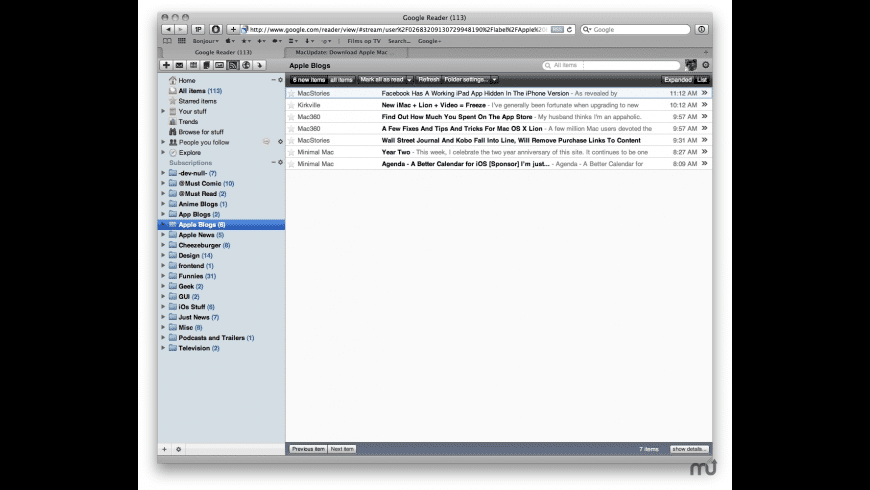
Task: Open Films op TV bookmark
Action: (x=364, y=41)
